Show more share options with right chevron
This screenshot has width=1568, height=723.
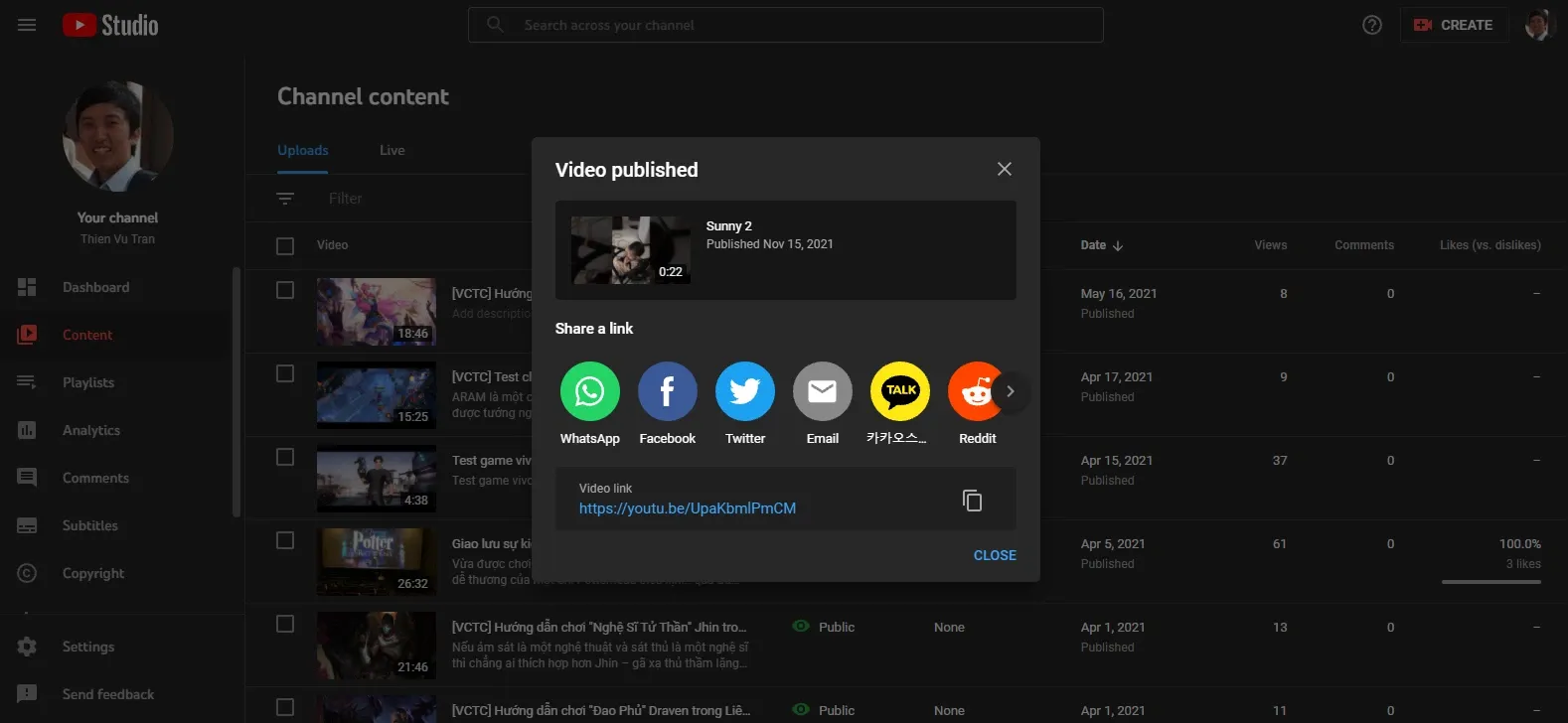pyautogui.click(x=1011, y=391)
